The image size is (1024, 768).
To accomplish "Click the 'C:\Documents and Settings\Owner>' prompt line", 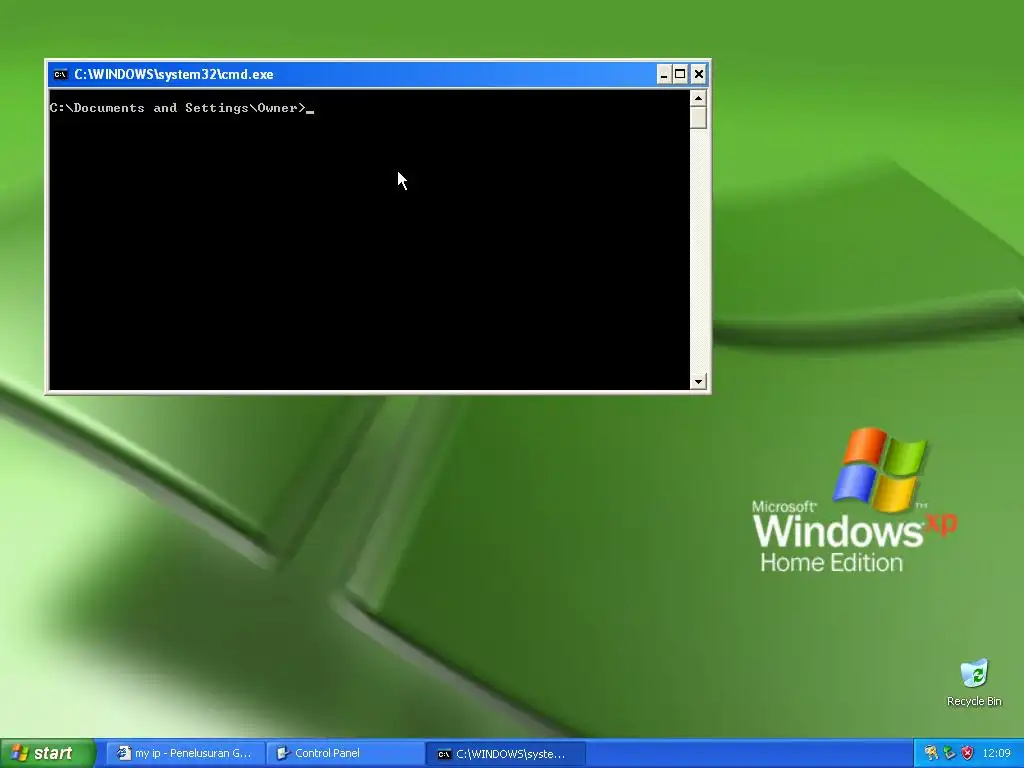I will point(178,108).
